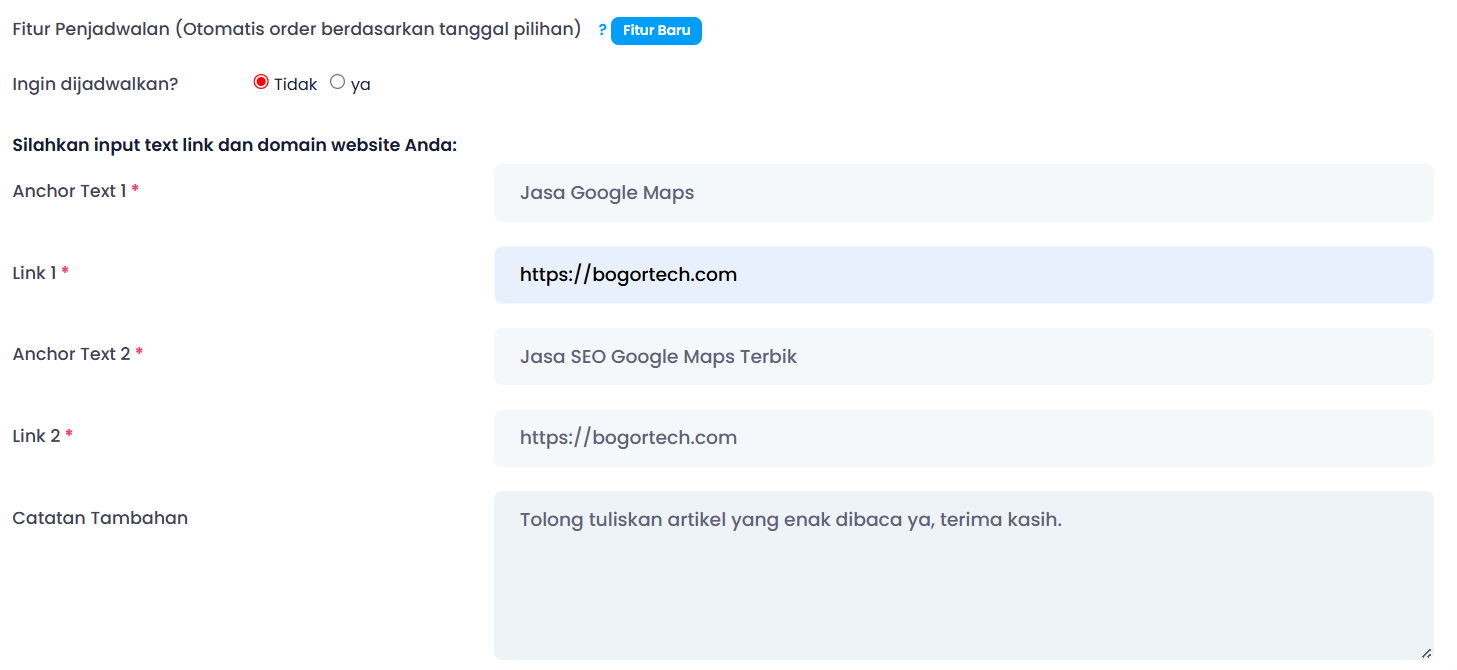
Task: Click the Silahkan input text link heading
Action: click(x=234, y=145)
